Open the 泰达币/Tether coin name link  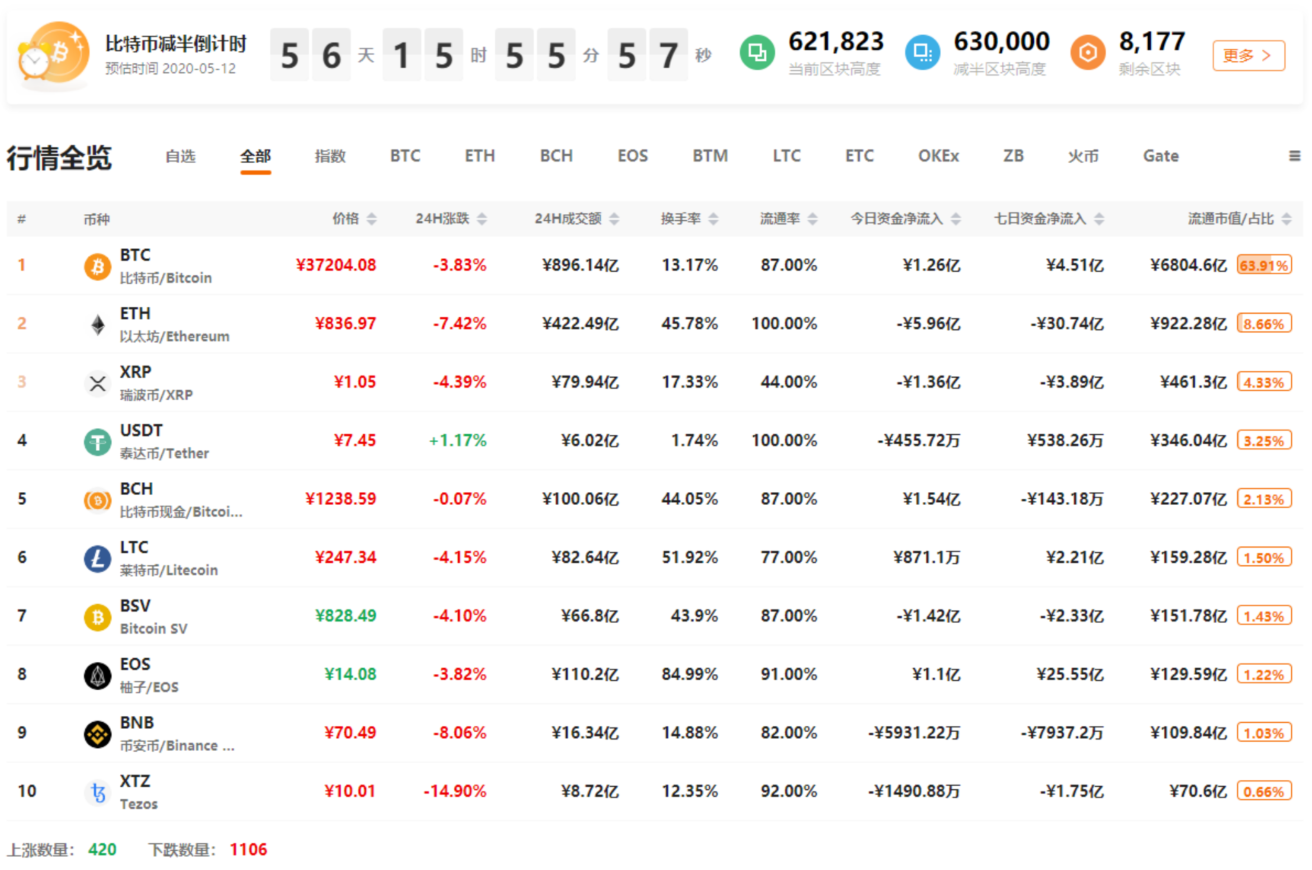tap(165, 454)
